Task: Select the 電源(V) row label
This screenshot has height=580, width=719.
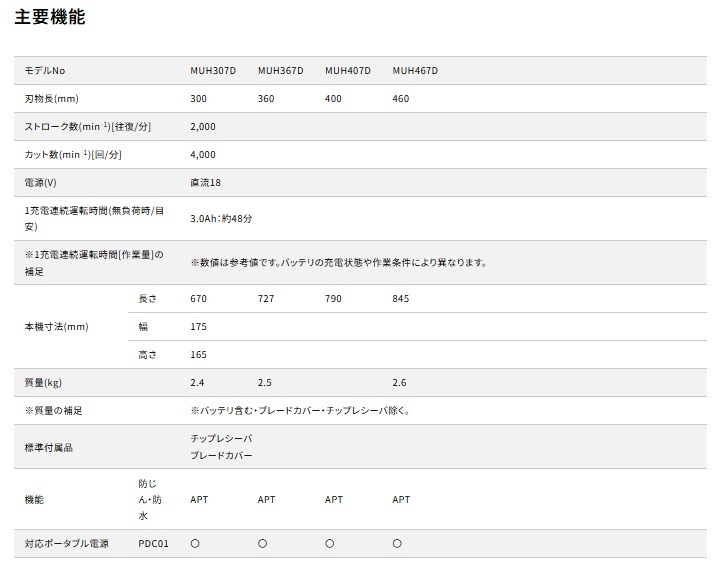Action: (40, 182)
